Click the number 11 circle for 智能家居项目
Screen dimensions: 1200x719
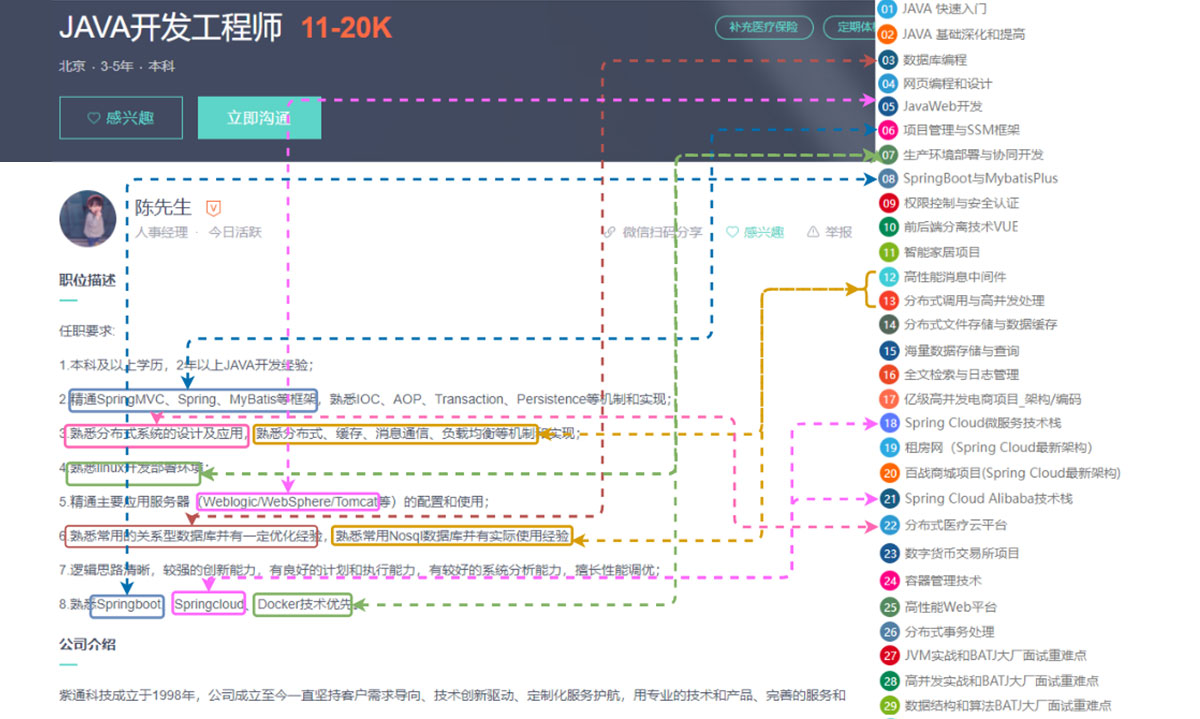[888, 252]
